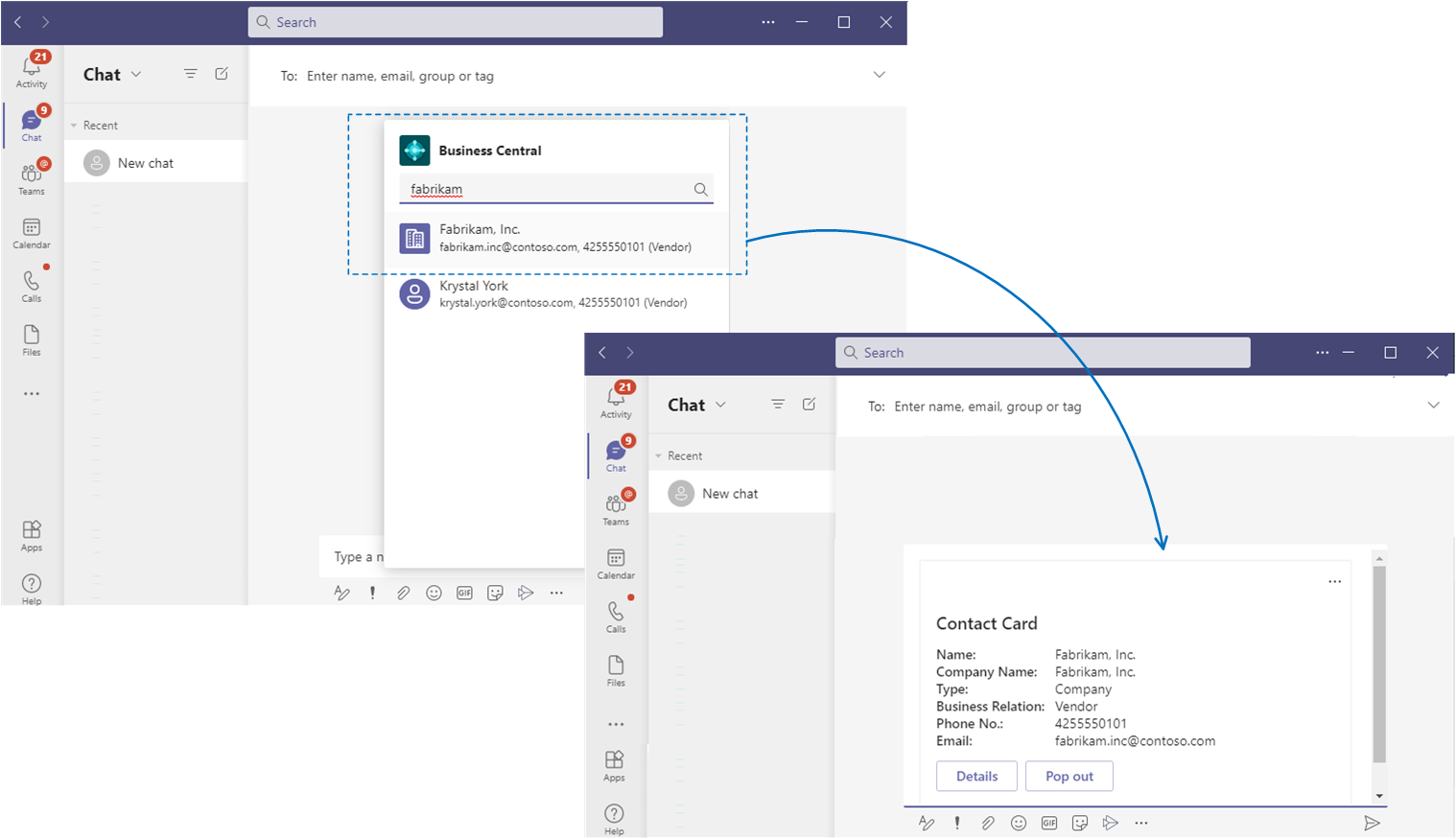1456x839 pixels.
Task: Open sticker picker in front window toolbar
Action: pos(1080,823)
